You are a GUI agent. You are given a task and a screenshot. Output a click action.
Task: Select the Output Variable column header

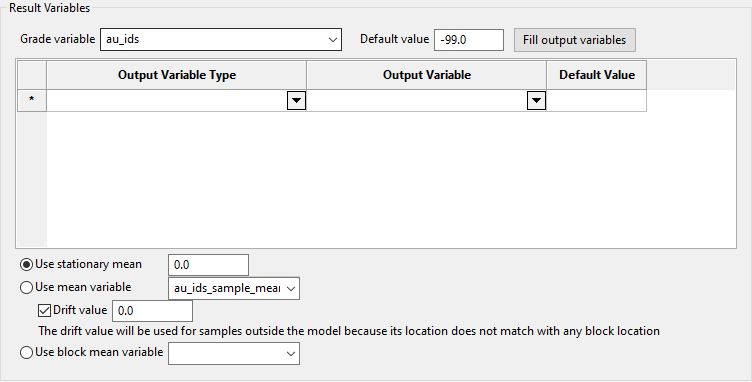(x=426, y=75)
